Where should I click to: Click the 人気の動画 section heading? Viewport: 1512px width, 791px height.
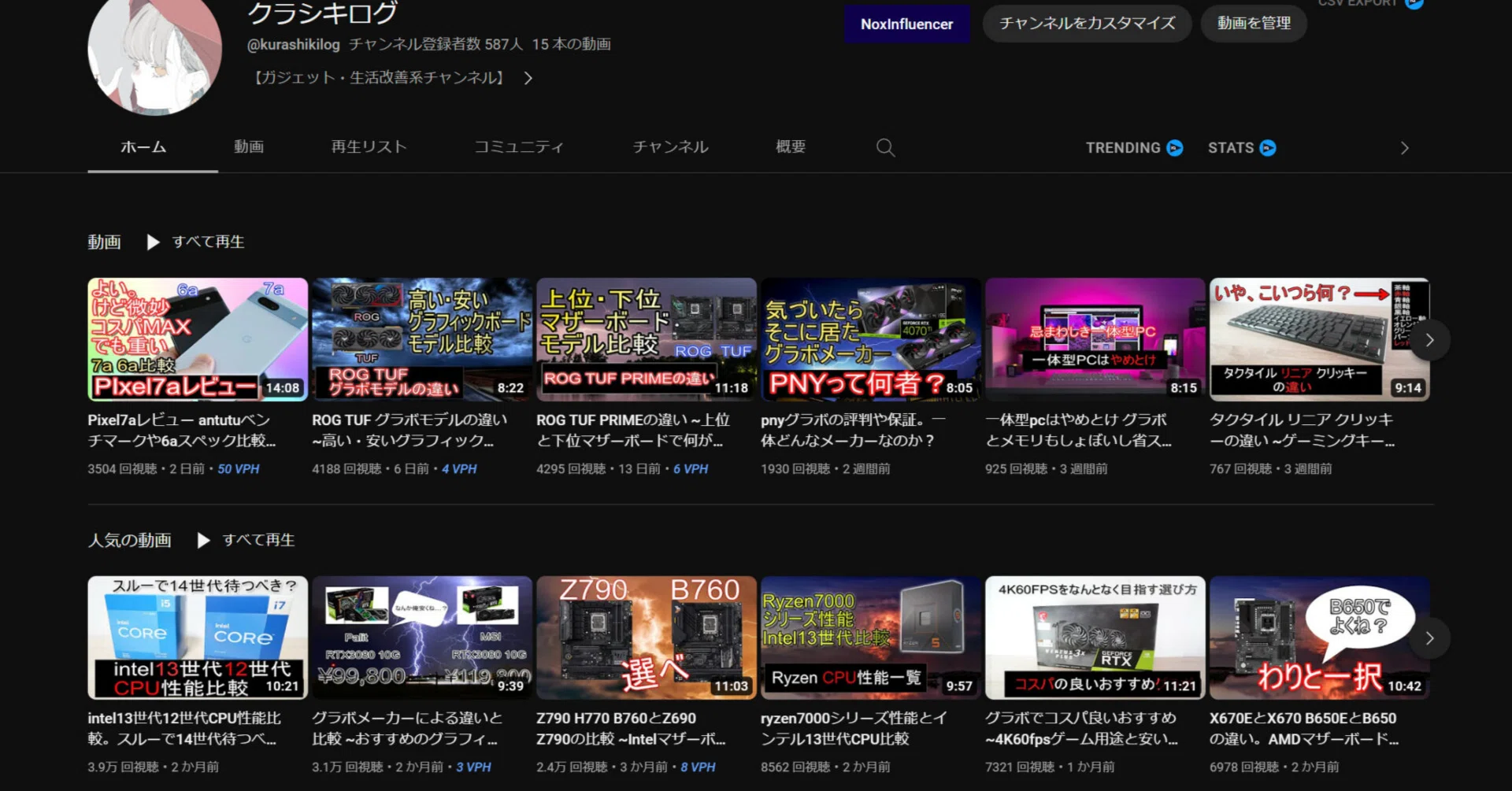tap(129, 540)
